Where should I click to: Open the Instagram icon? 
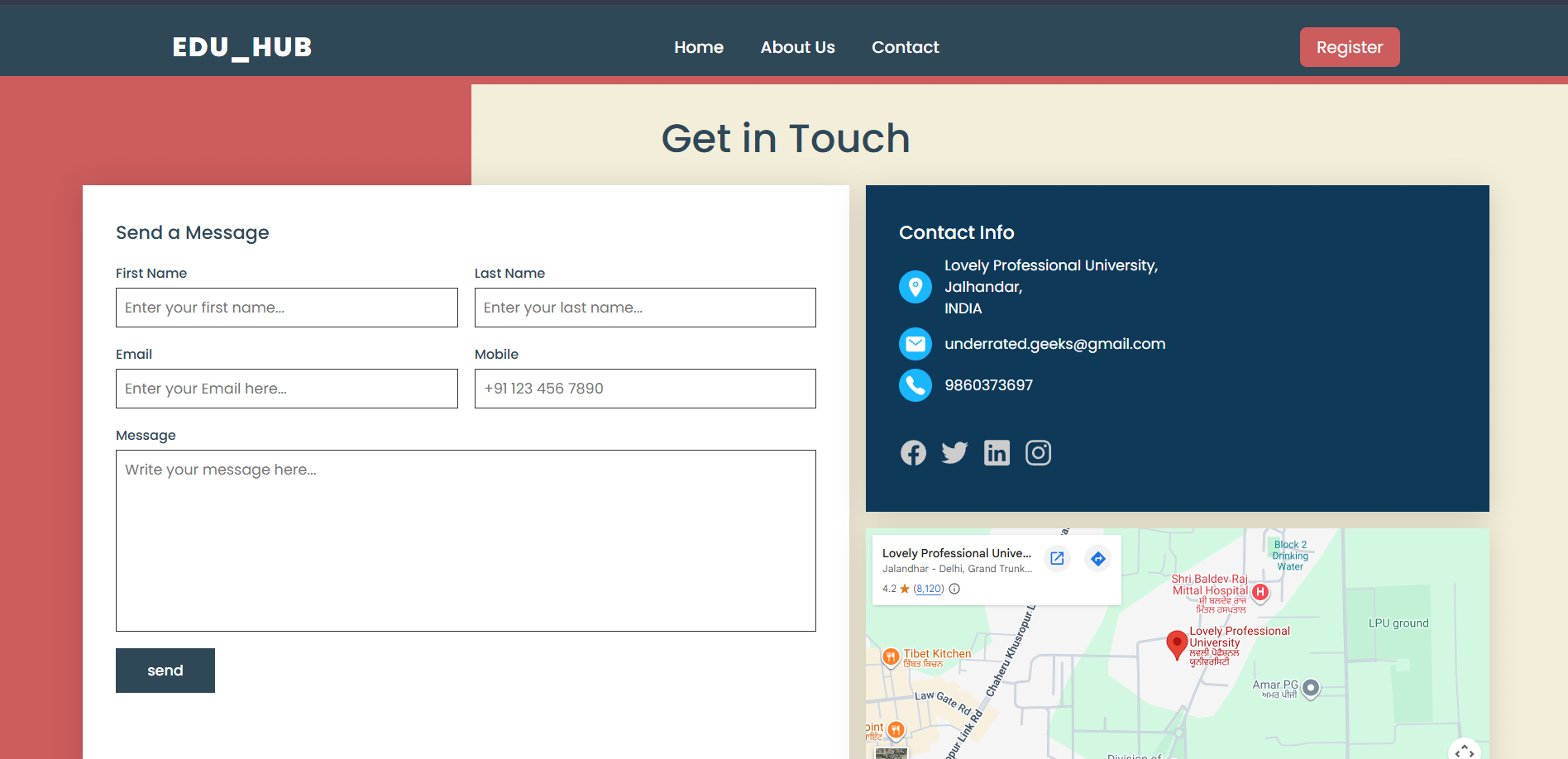[x=1038, y=452]
